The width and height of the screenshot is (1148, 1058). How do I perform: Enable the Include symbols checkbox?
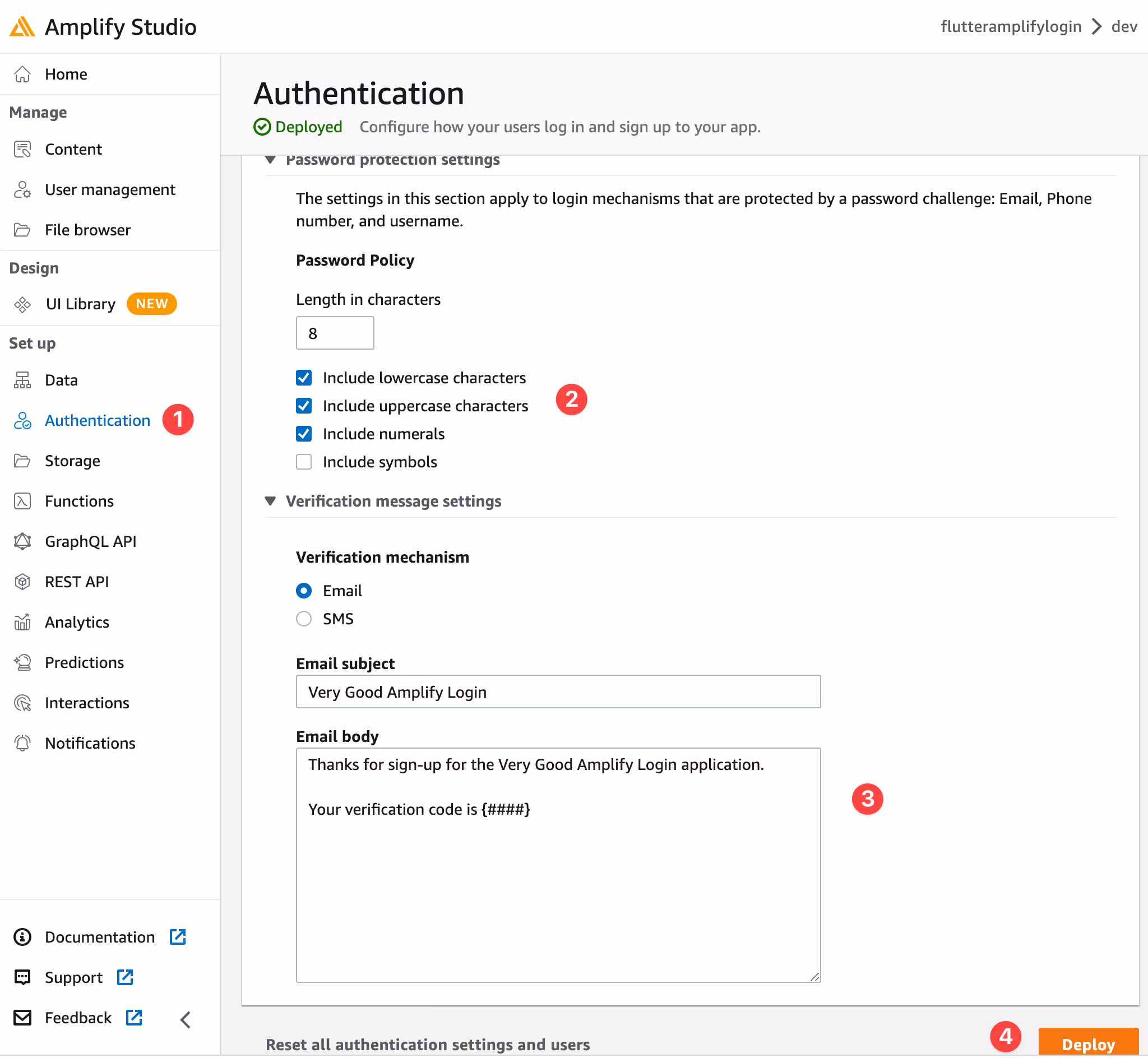coord(304,462)
